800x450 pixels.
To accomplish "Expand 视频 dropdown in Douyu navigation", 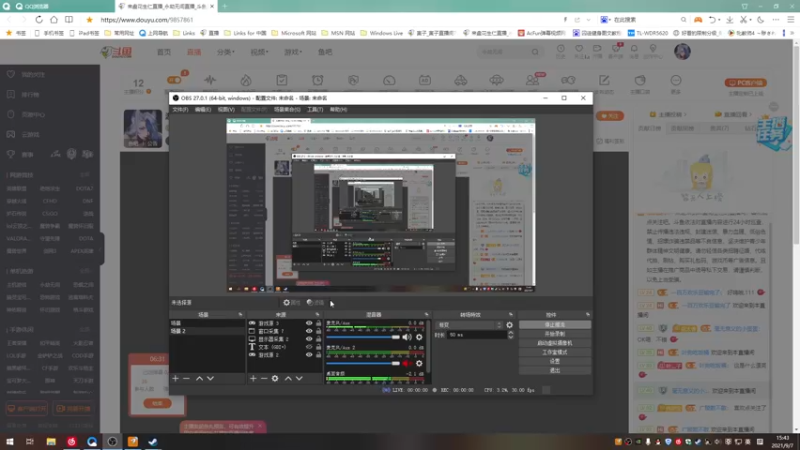I will 259,52.
